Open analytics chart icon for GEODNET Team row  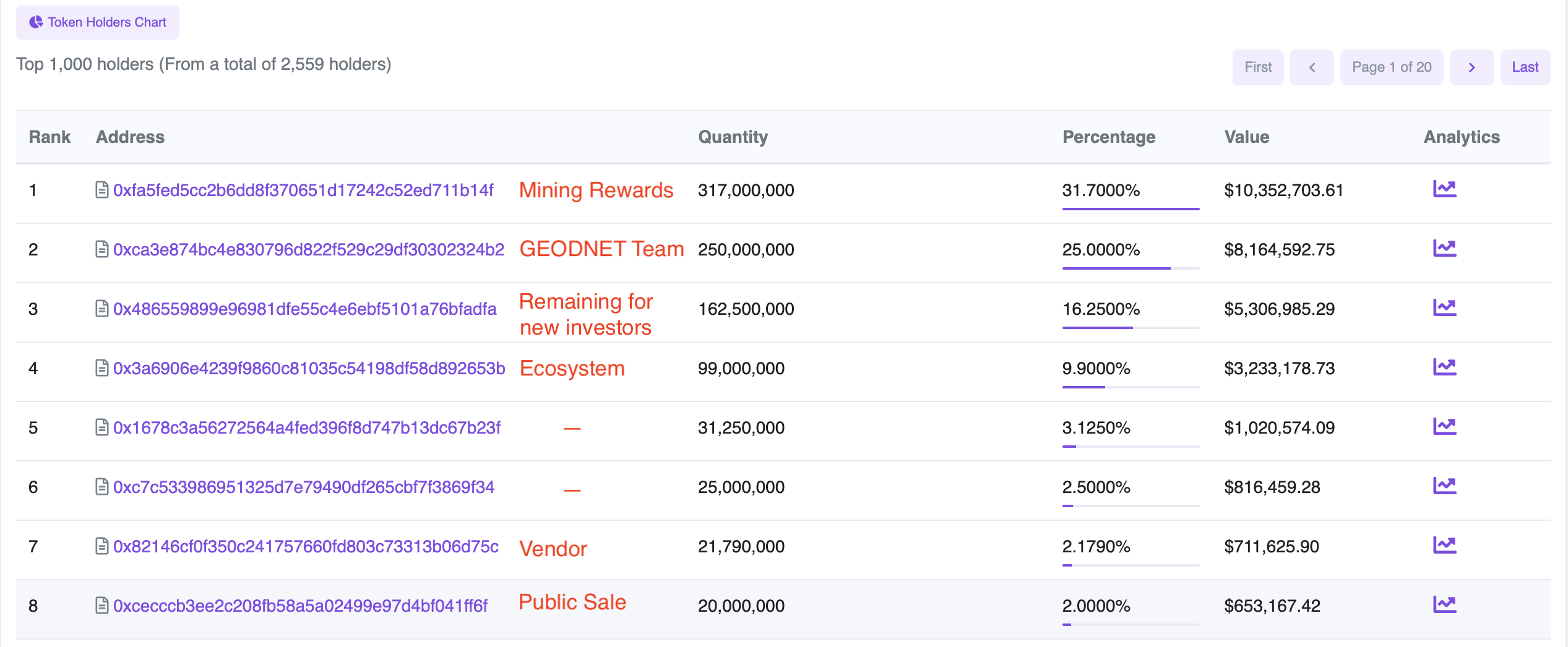(1444, 249)
